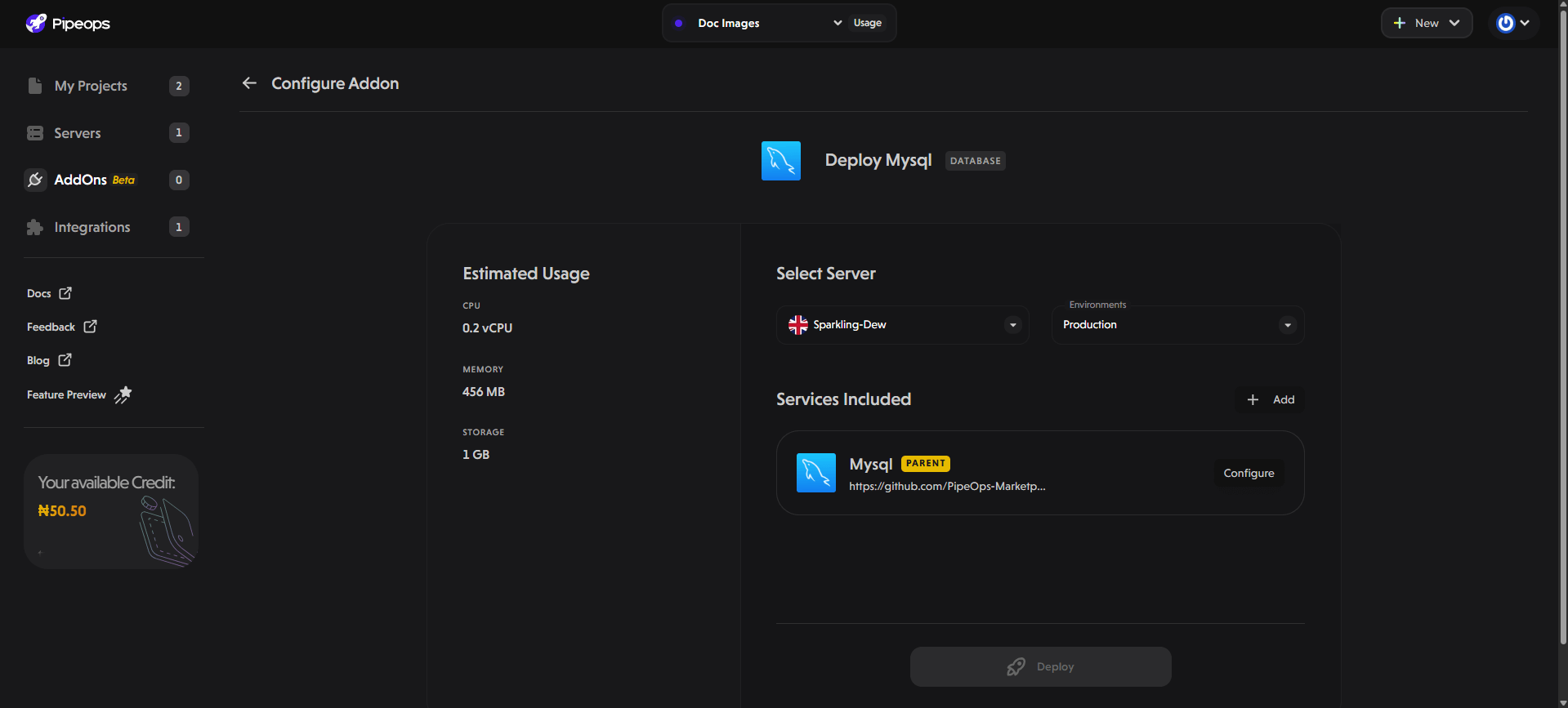Click the ₦50.50 credit amount
The width and height of the screenshot is (1568, 708).
62,511
